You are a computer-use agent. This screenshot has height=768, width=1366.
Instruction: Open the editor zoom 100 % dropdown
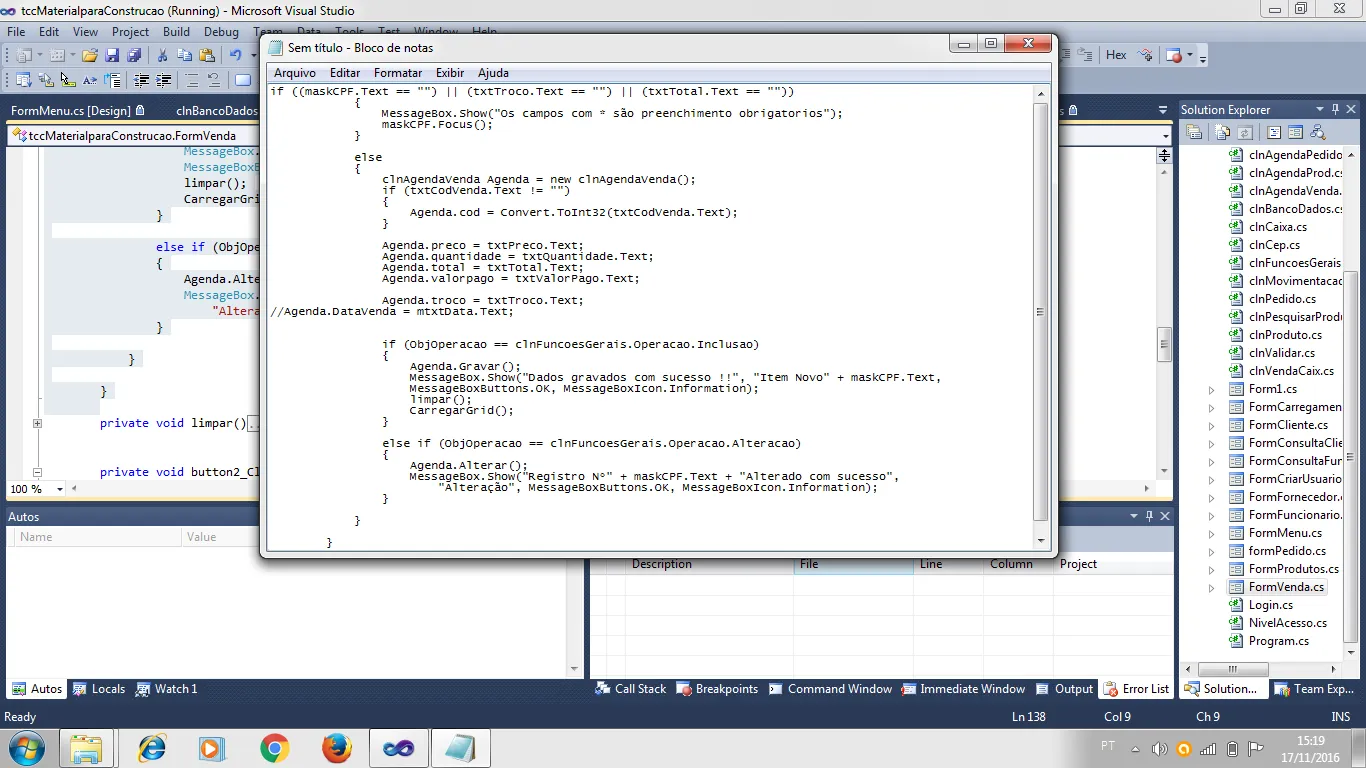[x=60, y=489]
